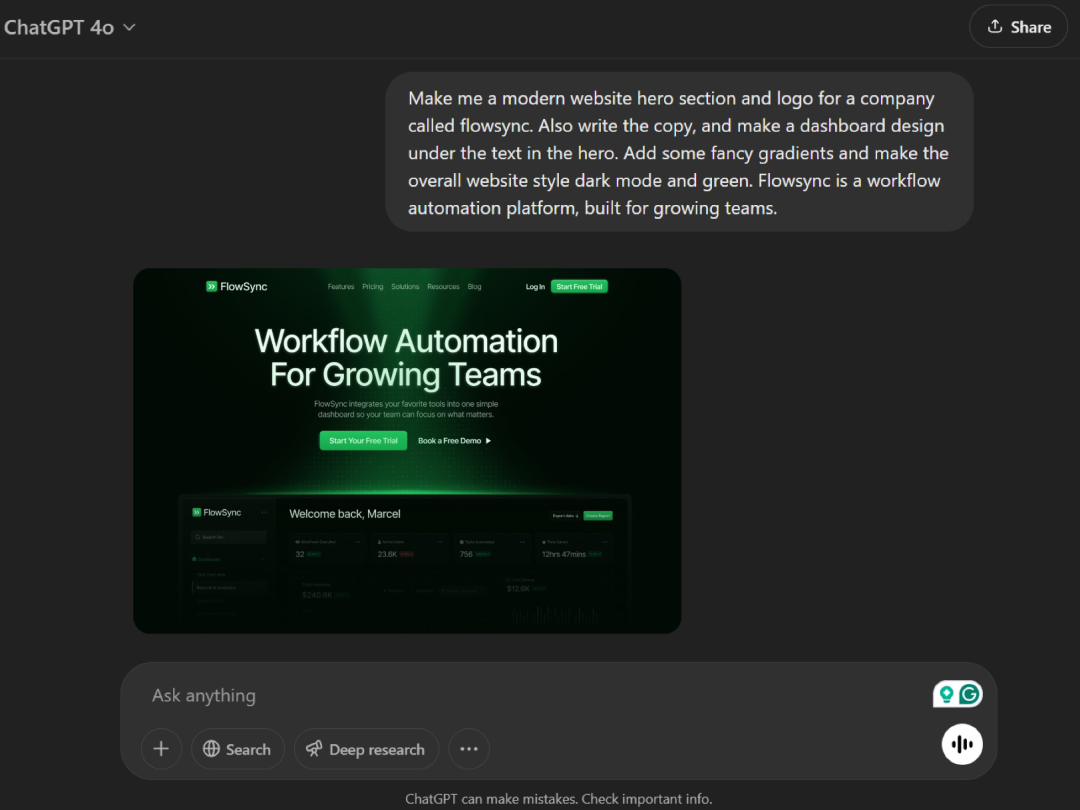The height and width of the screenshot is (810, 1080).
Task: Start voice mode with the waveform icon
Action: [x=962, y=744]
